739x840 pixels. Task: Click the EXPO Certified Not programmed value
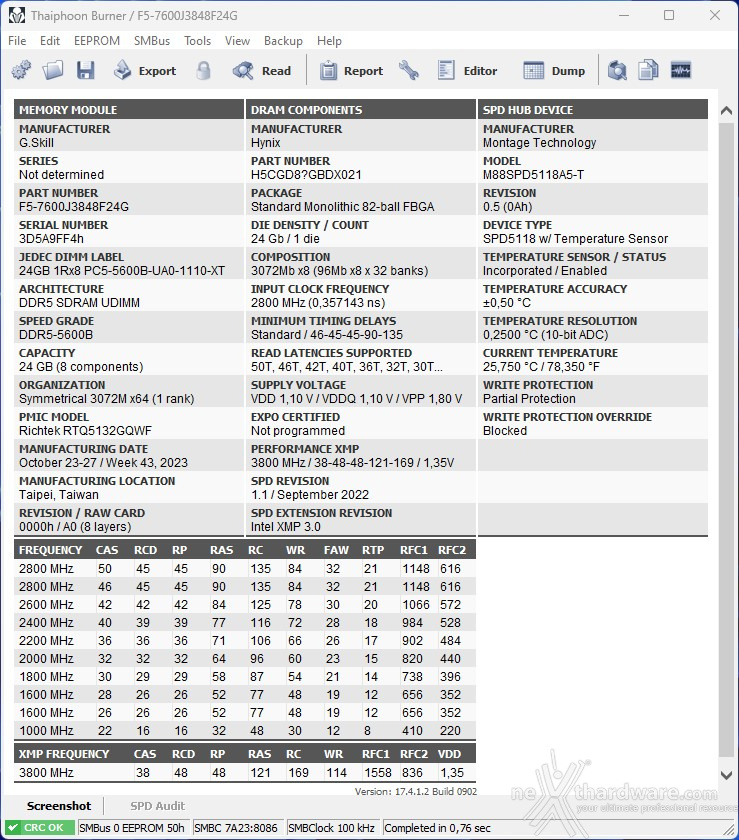(298, 431)
